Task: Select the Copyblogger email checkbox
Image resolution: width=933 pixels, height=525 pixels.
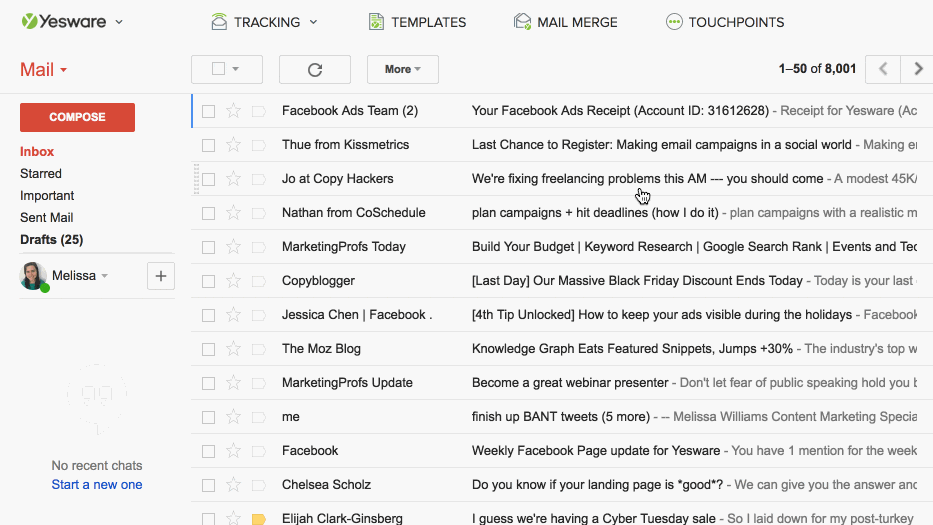Action: click(x=208, y=281)
